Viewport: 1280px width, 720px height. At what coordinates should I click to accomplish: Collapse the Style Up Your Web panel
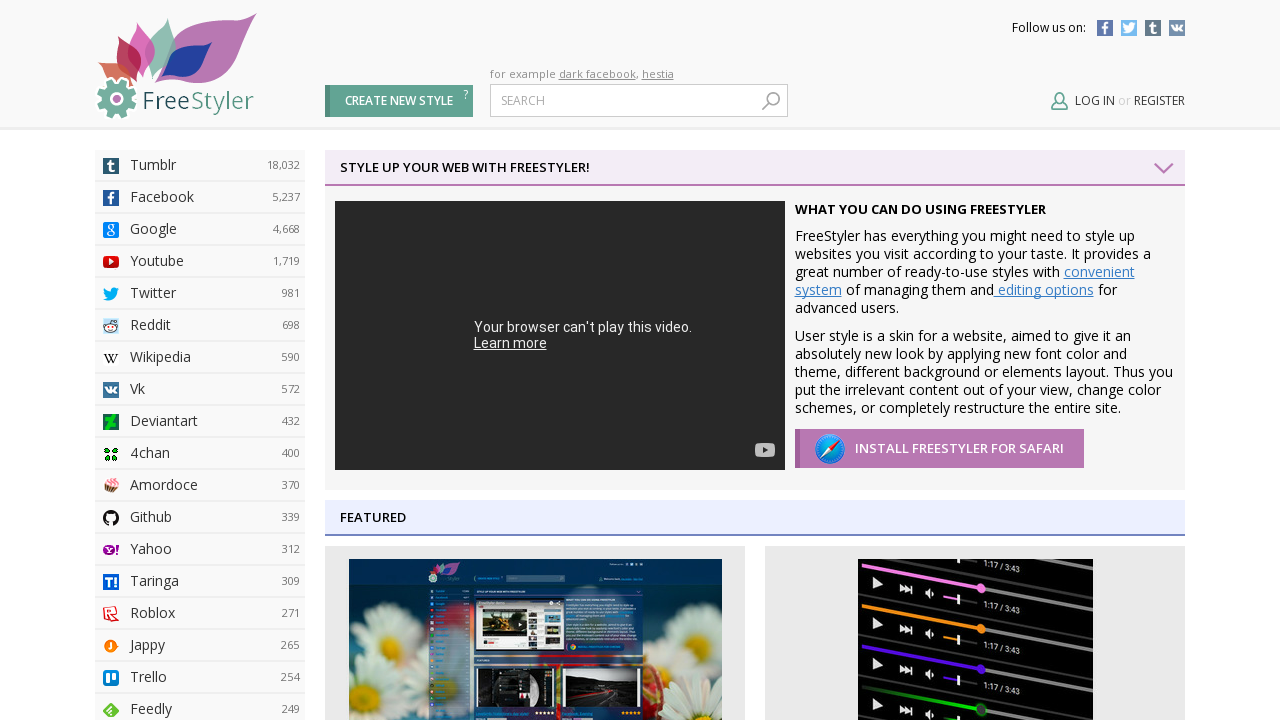tap(1163, 168)
